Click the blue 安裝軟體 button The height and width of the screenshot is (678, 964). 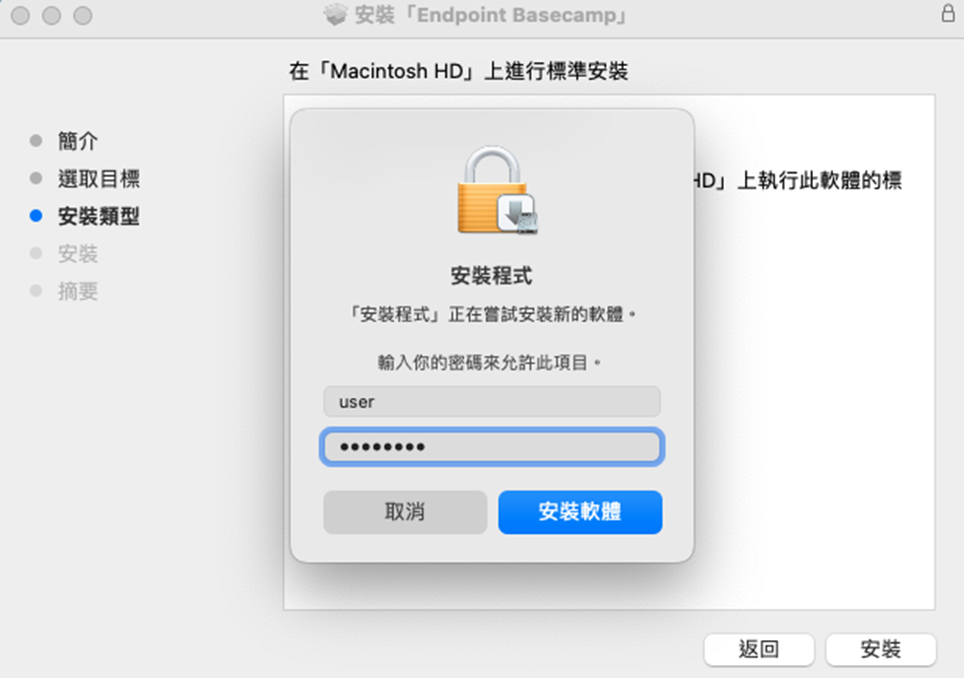pyautogui.click(x=580, y=511)
